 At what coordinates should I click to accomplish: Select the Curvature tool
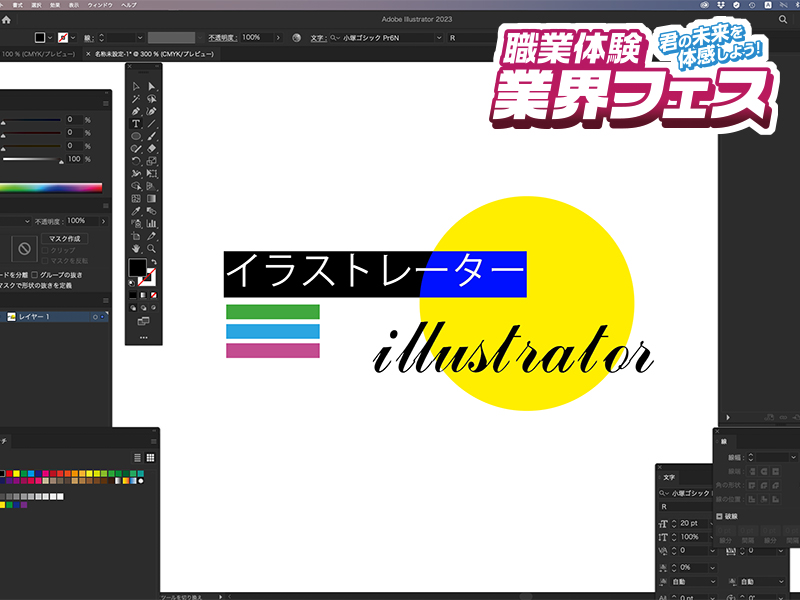click(152, 111)
